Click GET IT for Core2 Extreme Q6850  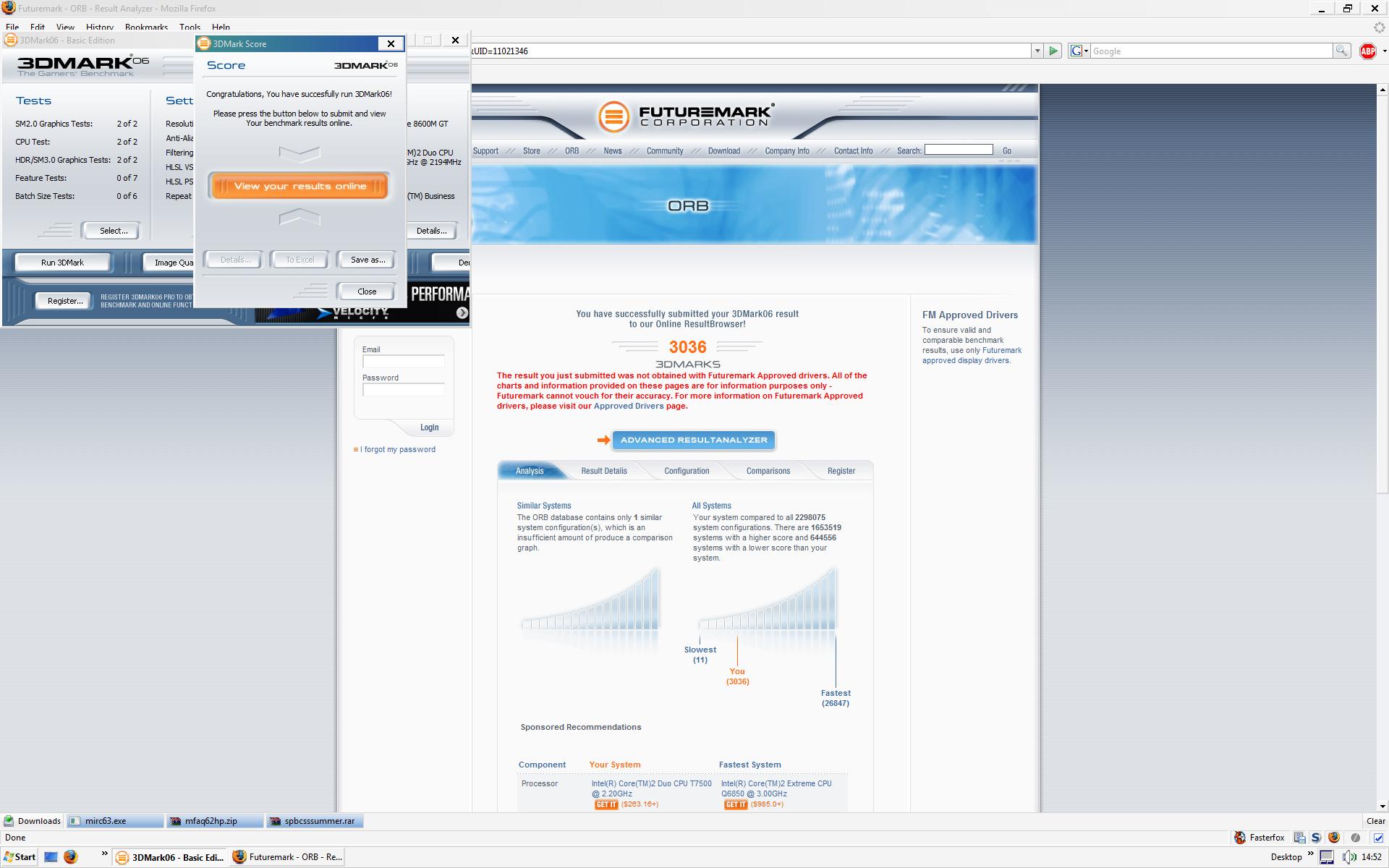click(x=736, y=804)
